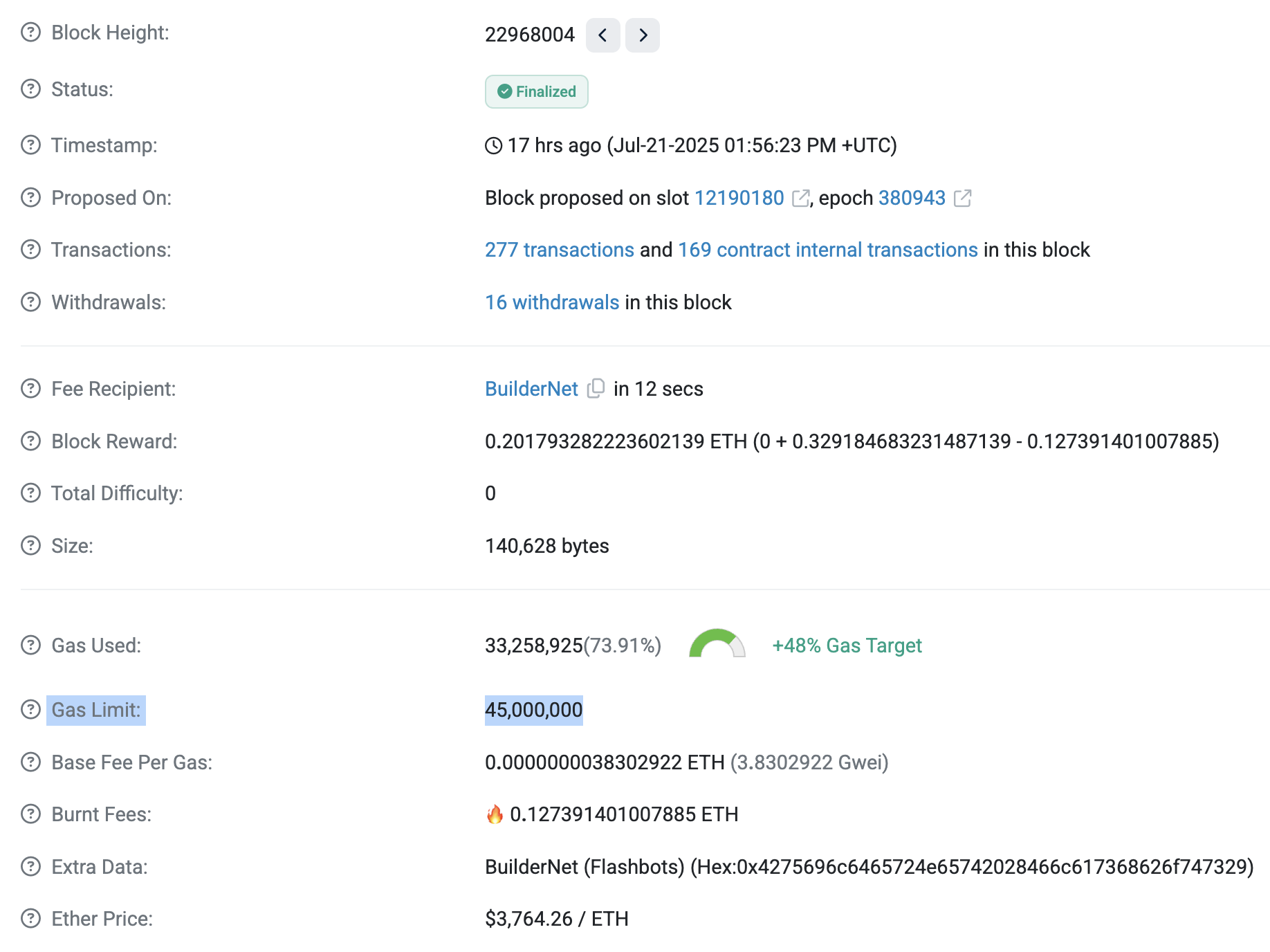
Task: Go to the next block with right chevron
Action: tap(643, 35)
